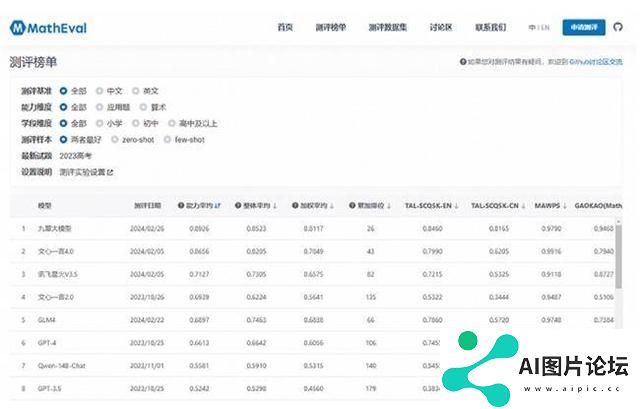This screenshot has width=640, height=409.
Task: Click the 2023高考 value next to 最新试题
Action: (76, 156)
